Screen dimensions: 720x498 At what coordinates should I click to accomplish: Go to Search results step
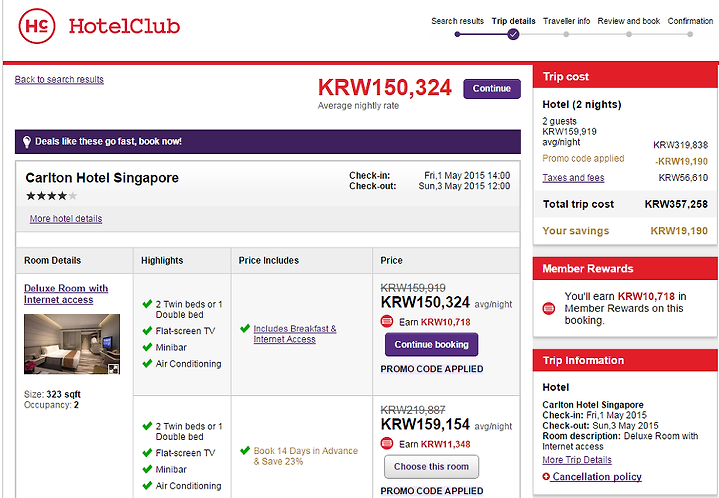(x=457, y=21)
